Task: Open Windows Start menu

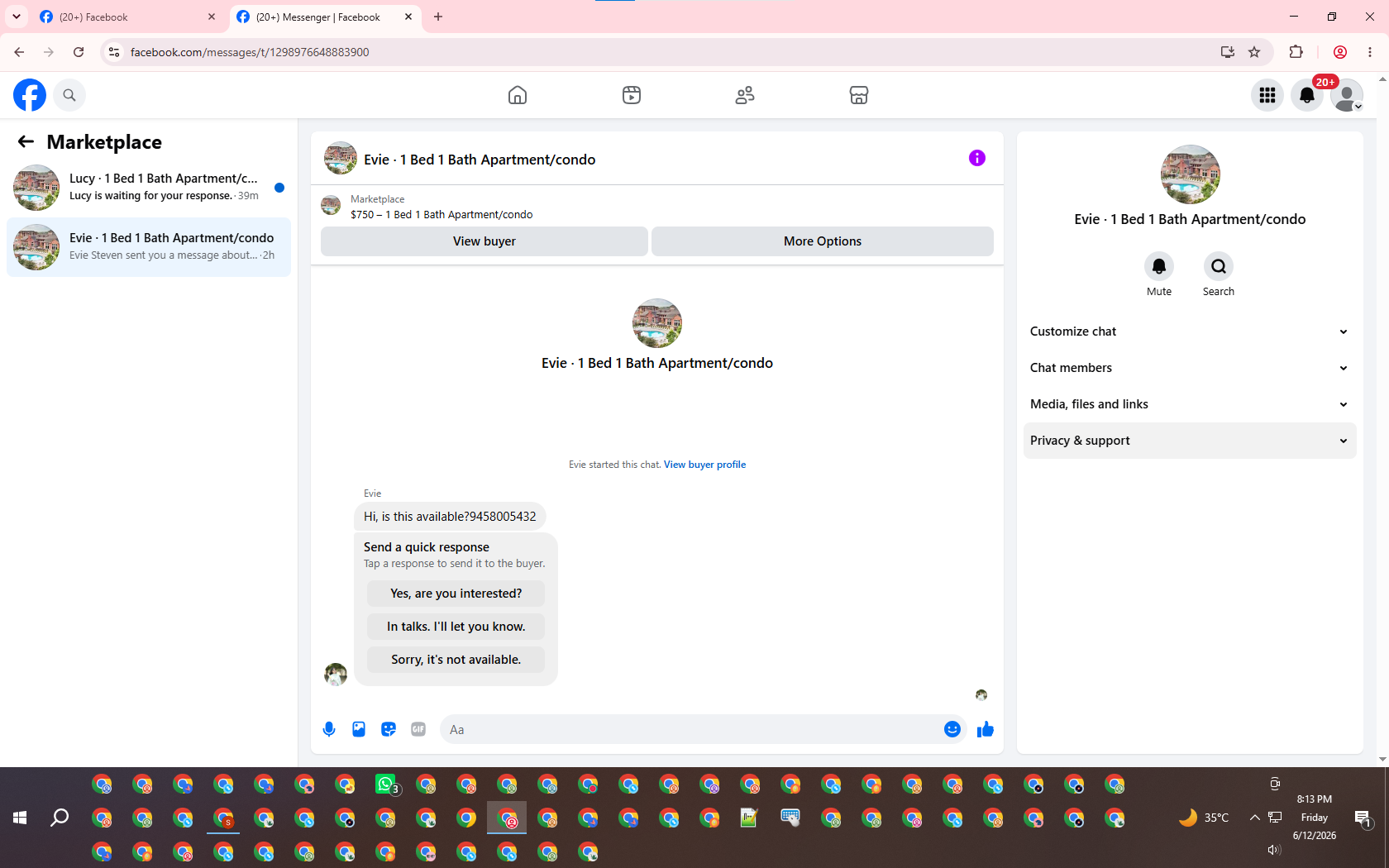Action: pyautogui.click(x=20, y=818)
